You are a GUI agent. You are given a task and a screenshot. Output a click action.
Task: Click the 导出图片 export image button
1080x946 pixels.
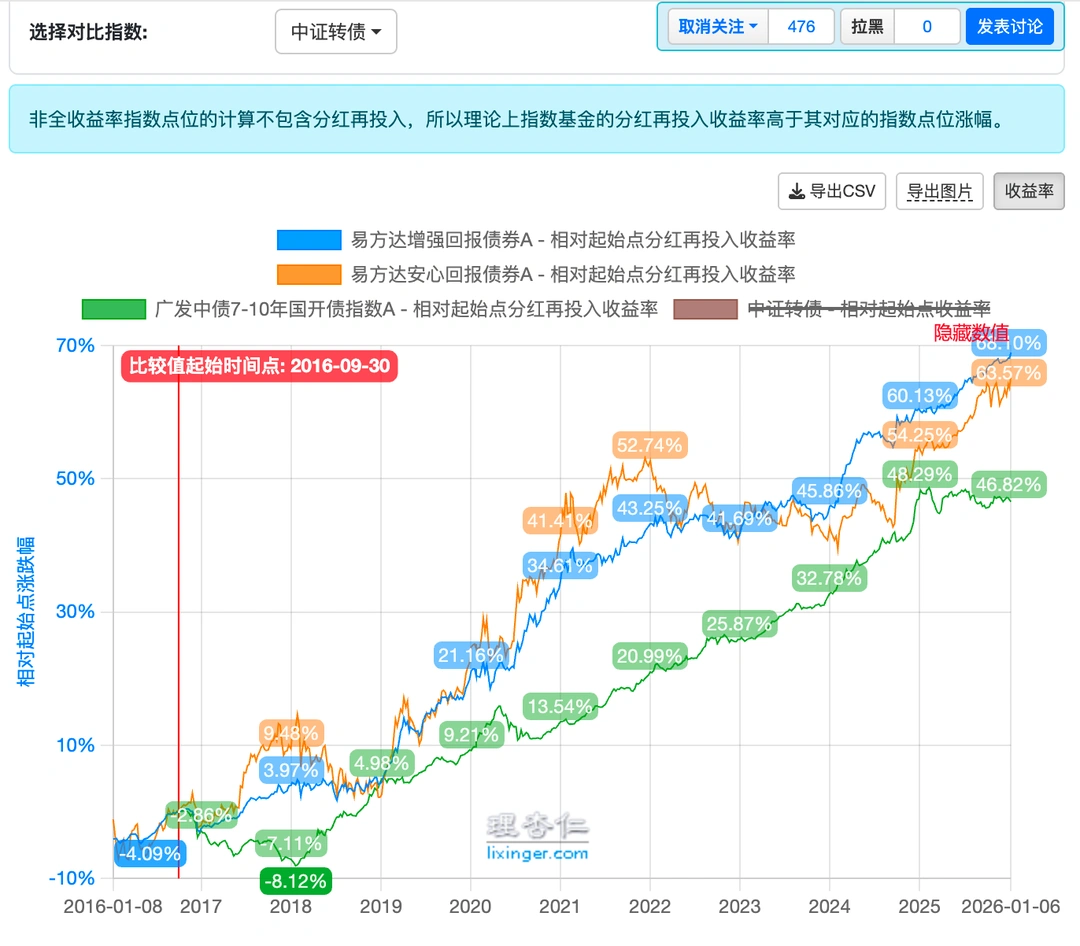click(x=939, y=191)
